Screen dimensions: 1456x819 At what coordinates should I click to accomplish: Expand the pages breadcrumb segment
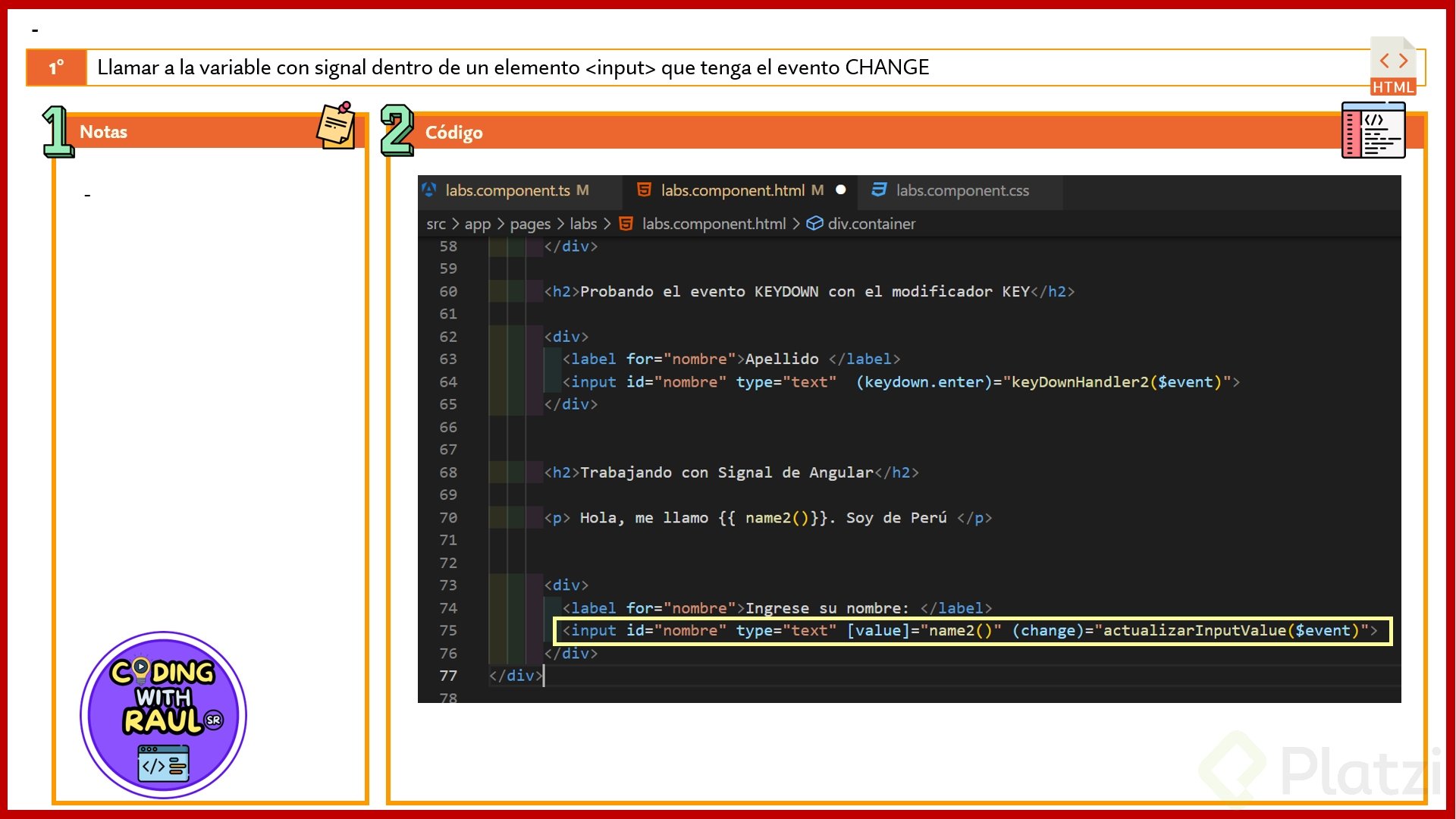click(x=530, y=224)
